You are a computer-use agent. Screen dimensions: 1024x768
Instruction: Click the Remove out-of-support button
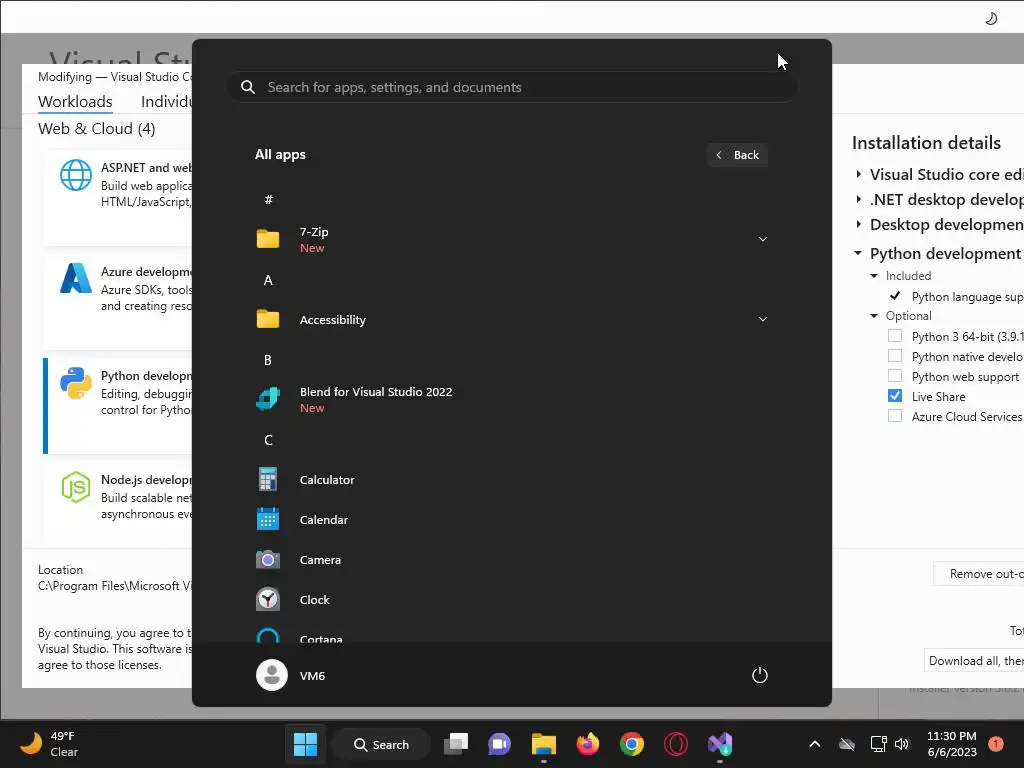(978, 573)
